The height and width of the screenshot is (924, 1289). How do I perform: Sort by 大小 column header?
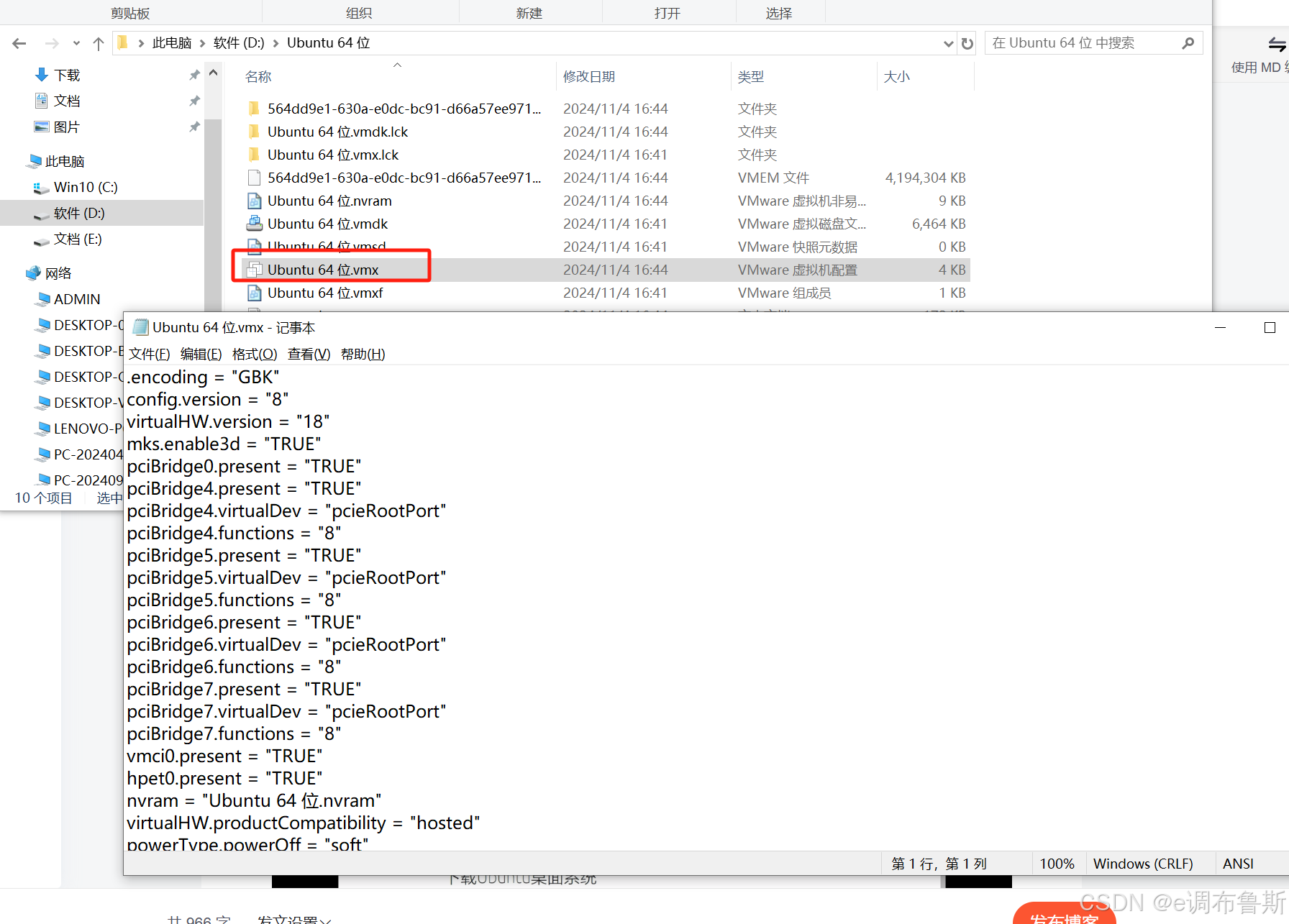[896, 76]
